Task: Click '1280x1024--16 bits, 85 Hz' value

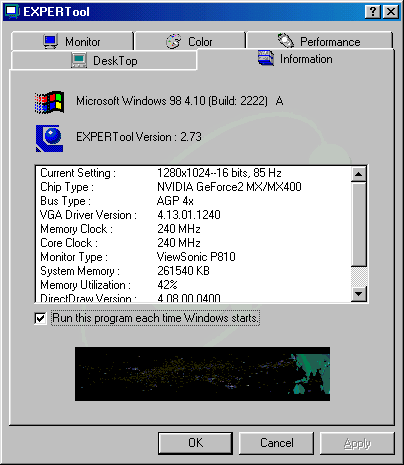Action: (x=219, y=173)
